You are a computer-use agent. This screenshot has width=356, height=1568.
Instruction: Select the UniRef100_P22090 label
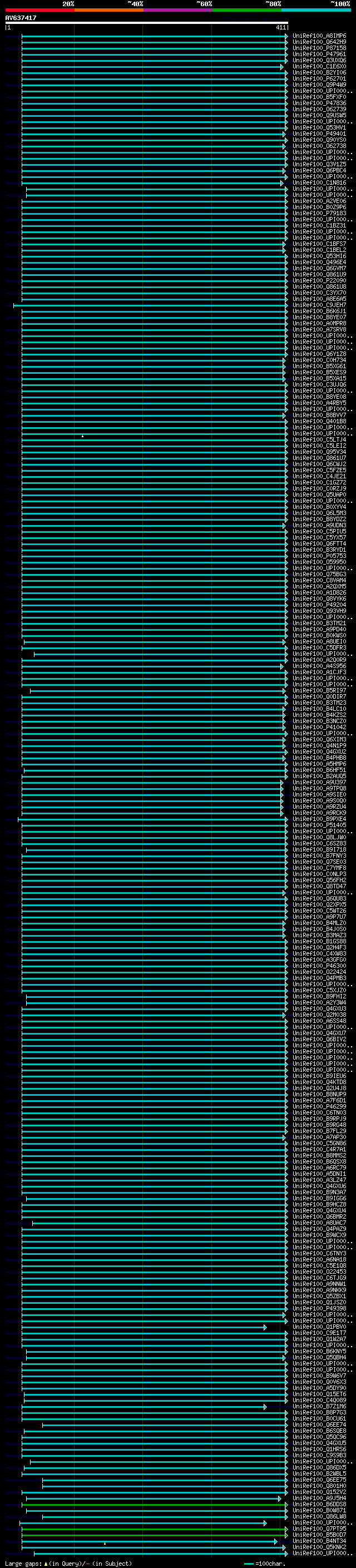[x=319, y=280]
